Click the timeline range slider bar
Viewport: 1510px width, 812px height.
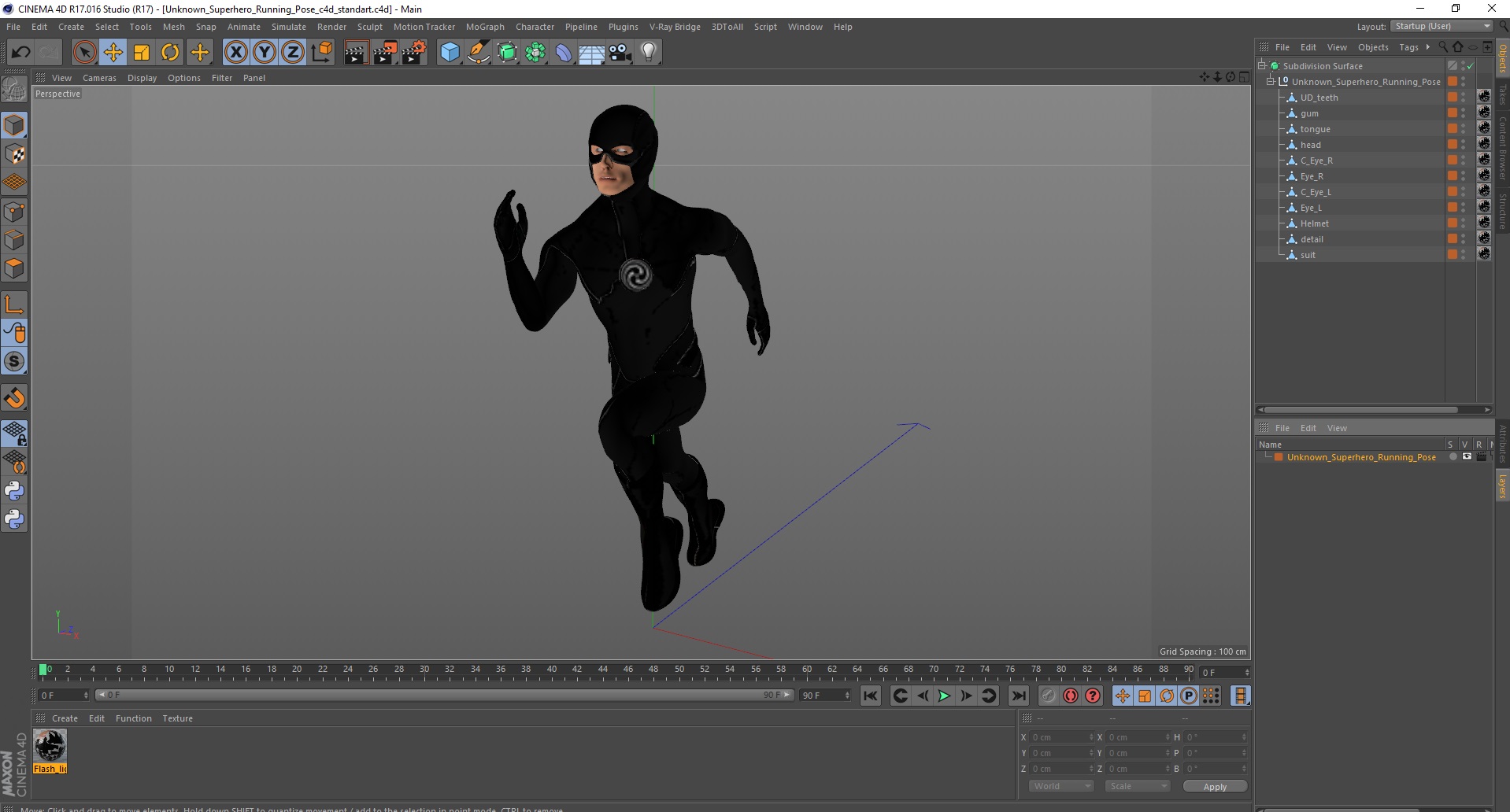[445, 696]
